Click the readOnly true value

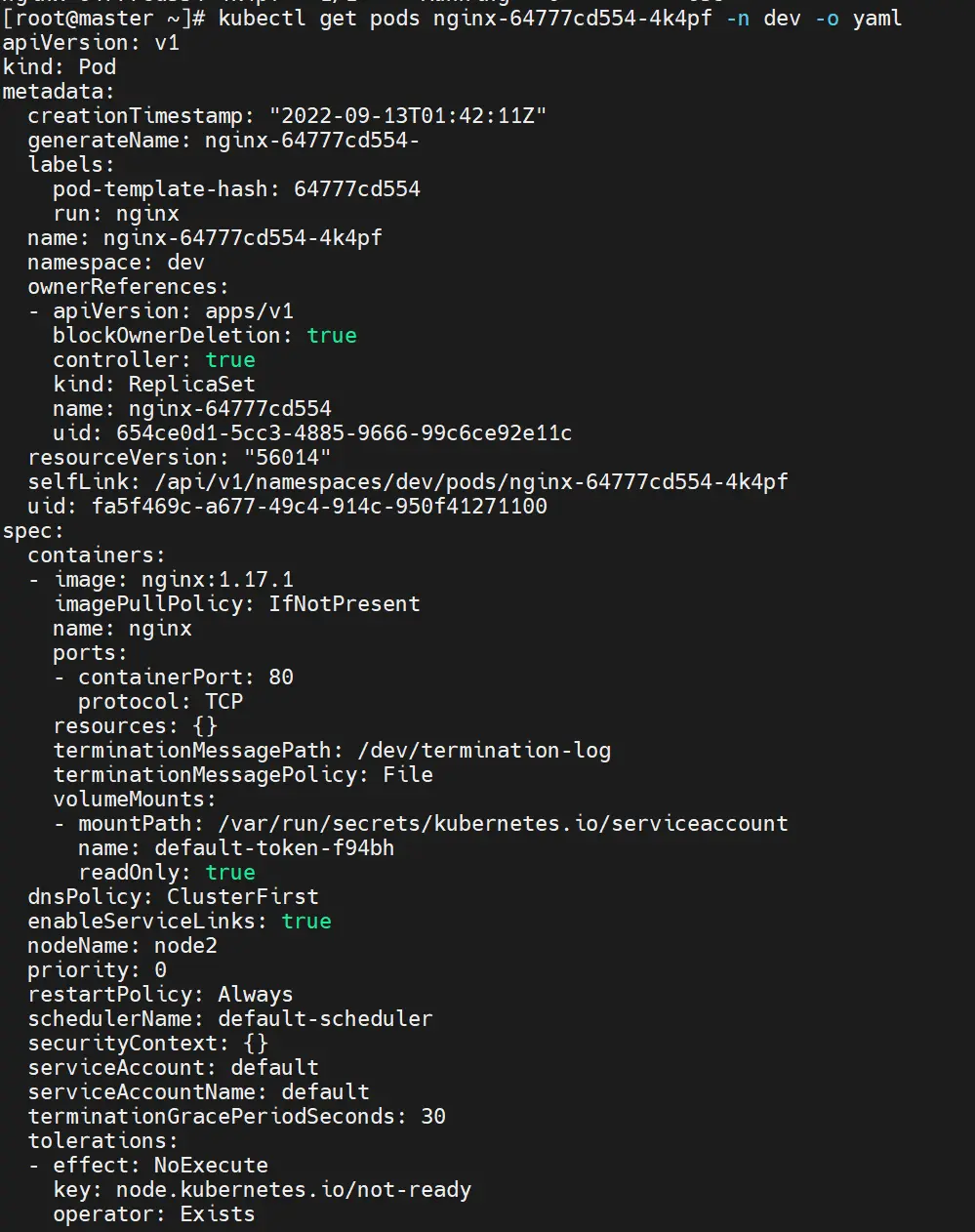(230, 873)
